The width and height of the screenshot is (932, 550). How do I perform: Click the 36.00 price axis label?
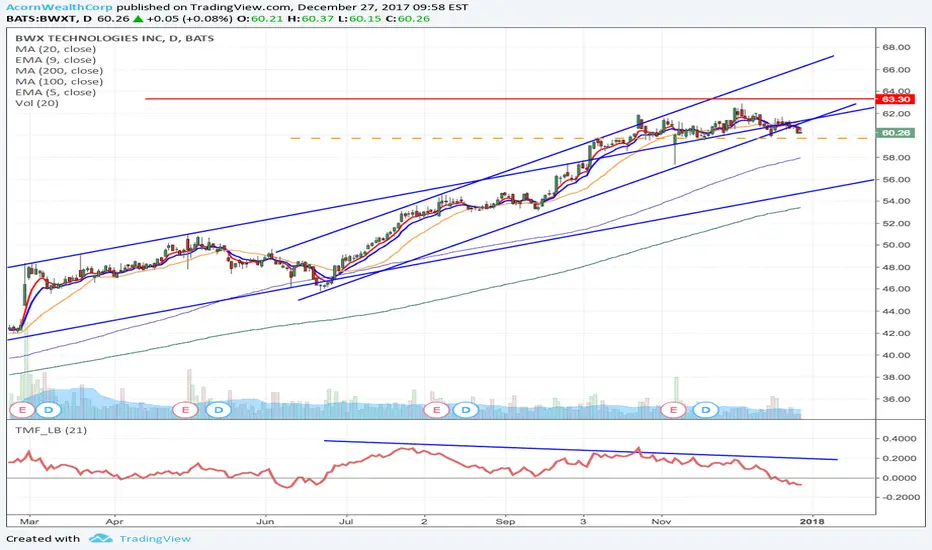coord(896,399)
